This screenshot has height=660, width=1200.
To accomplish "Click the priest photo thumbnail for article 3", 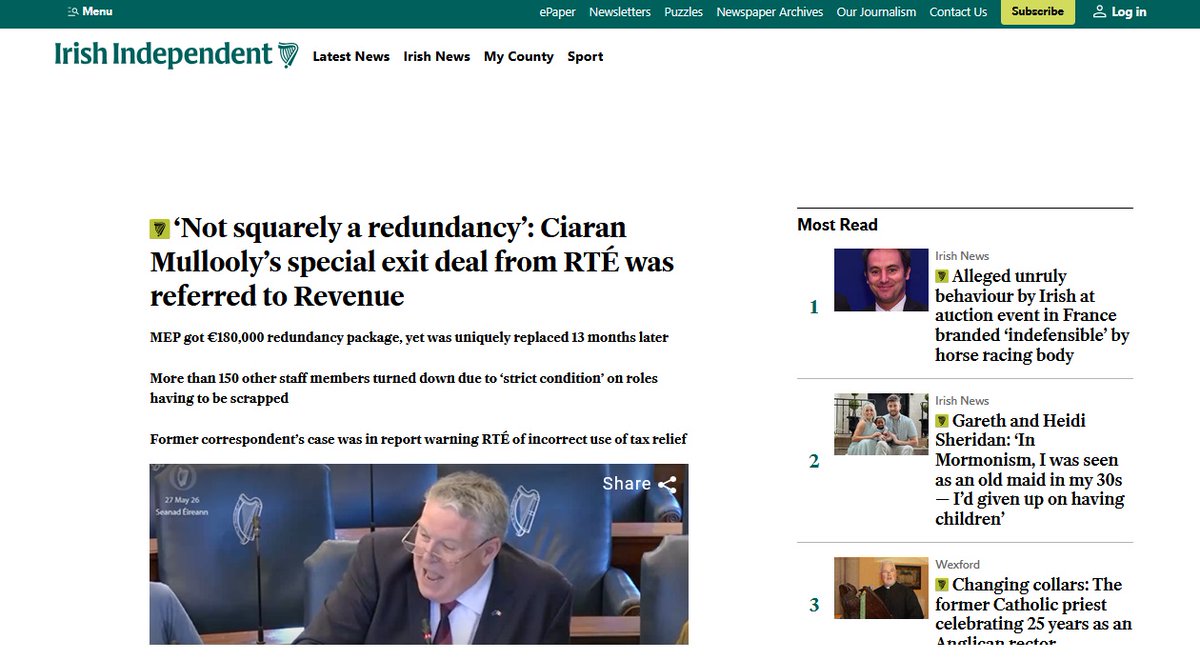I will click(881, 588).
